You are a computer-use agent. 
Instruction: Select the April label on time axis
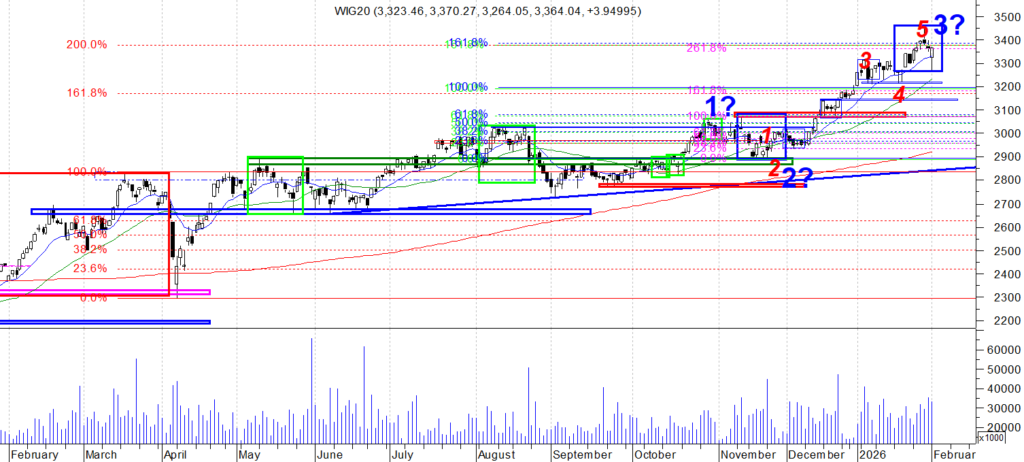click(x=175, y=453)
